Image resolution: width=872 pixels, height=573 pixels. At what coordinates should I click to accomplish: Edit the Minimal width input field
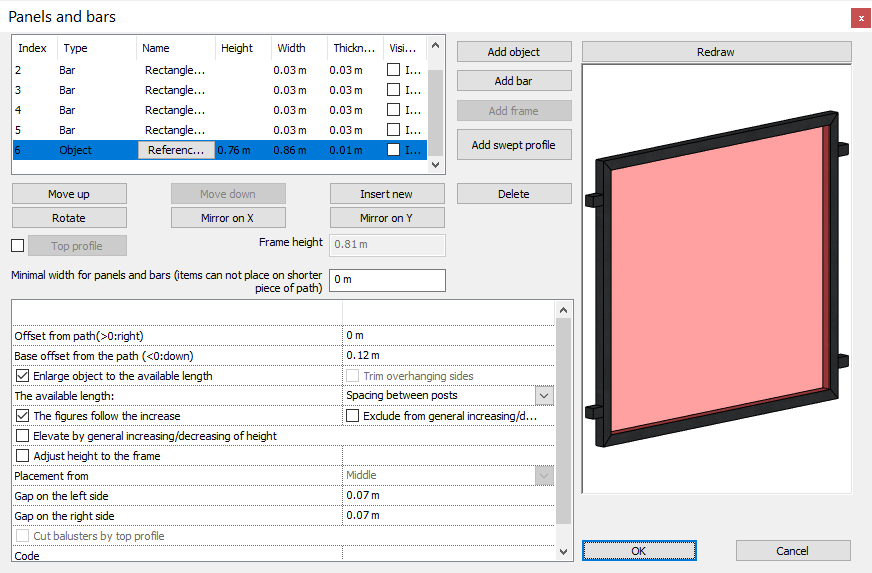tap(387, 280)
